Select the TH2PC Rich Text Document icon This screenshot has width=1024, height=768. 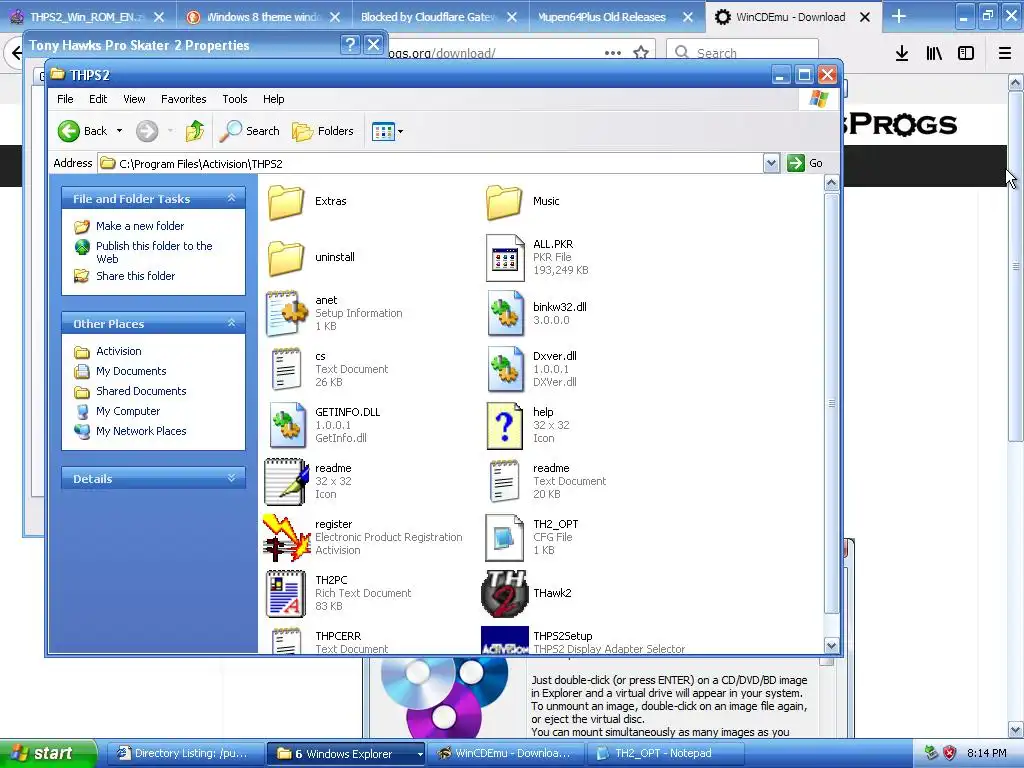[x=286, y=594]
